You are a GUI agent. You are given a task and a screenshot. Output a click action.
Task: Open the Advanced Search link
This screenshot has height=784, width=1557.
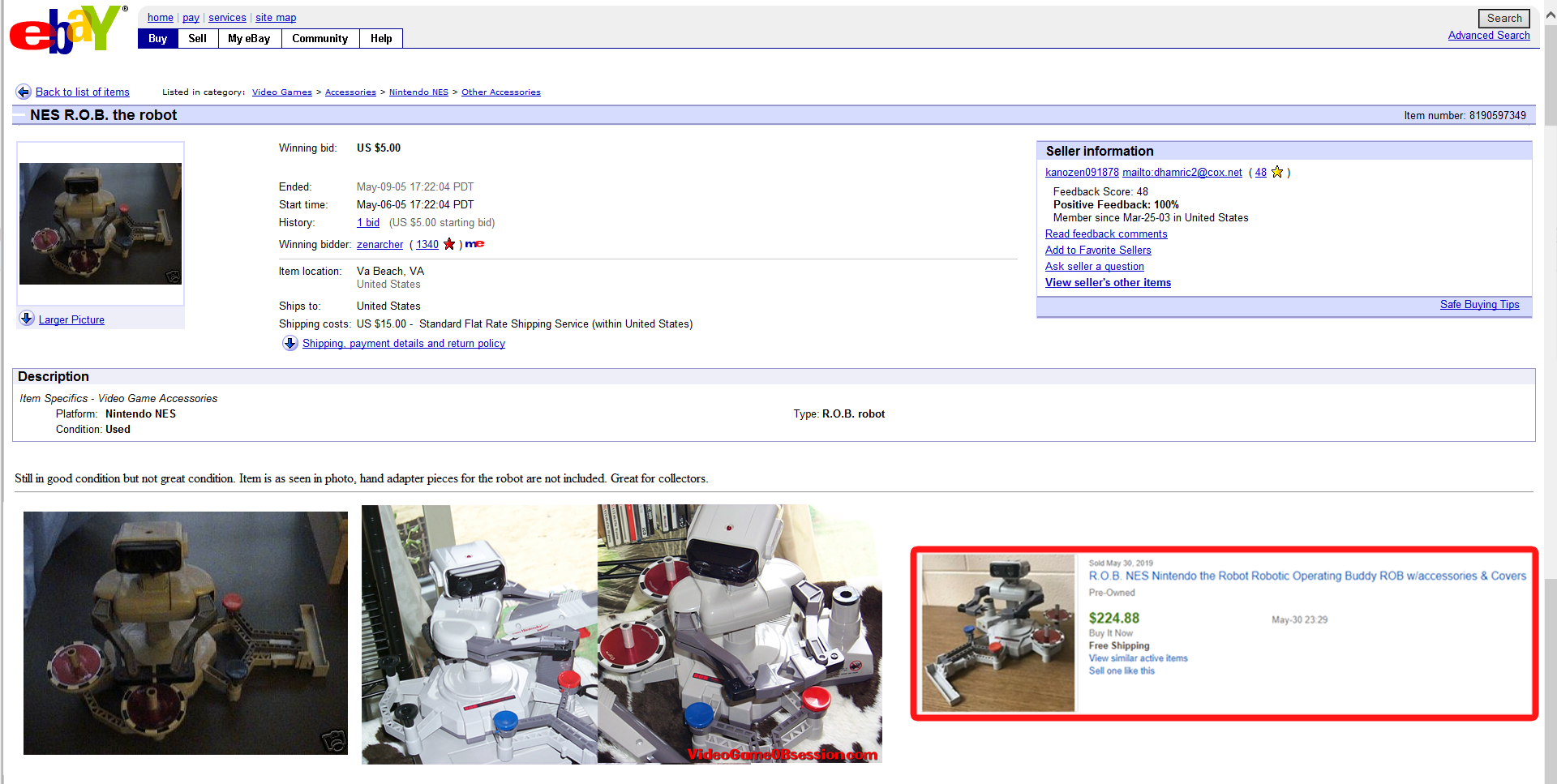pos(1488,35)
